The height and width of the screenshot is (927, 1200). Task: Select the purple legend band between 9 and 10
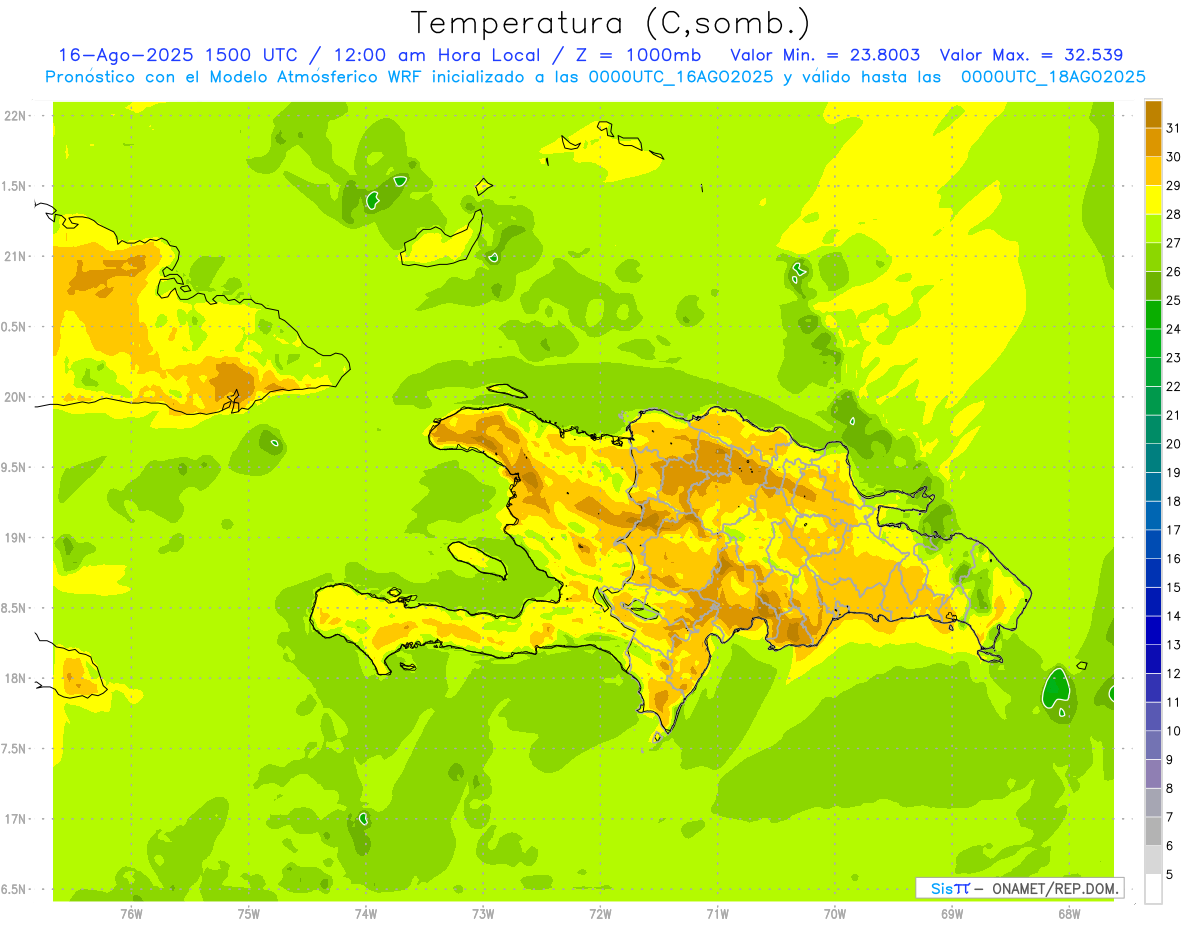click(1153, 745)
